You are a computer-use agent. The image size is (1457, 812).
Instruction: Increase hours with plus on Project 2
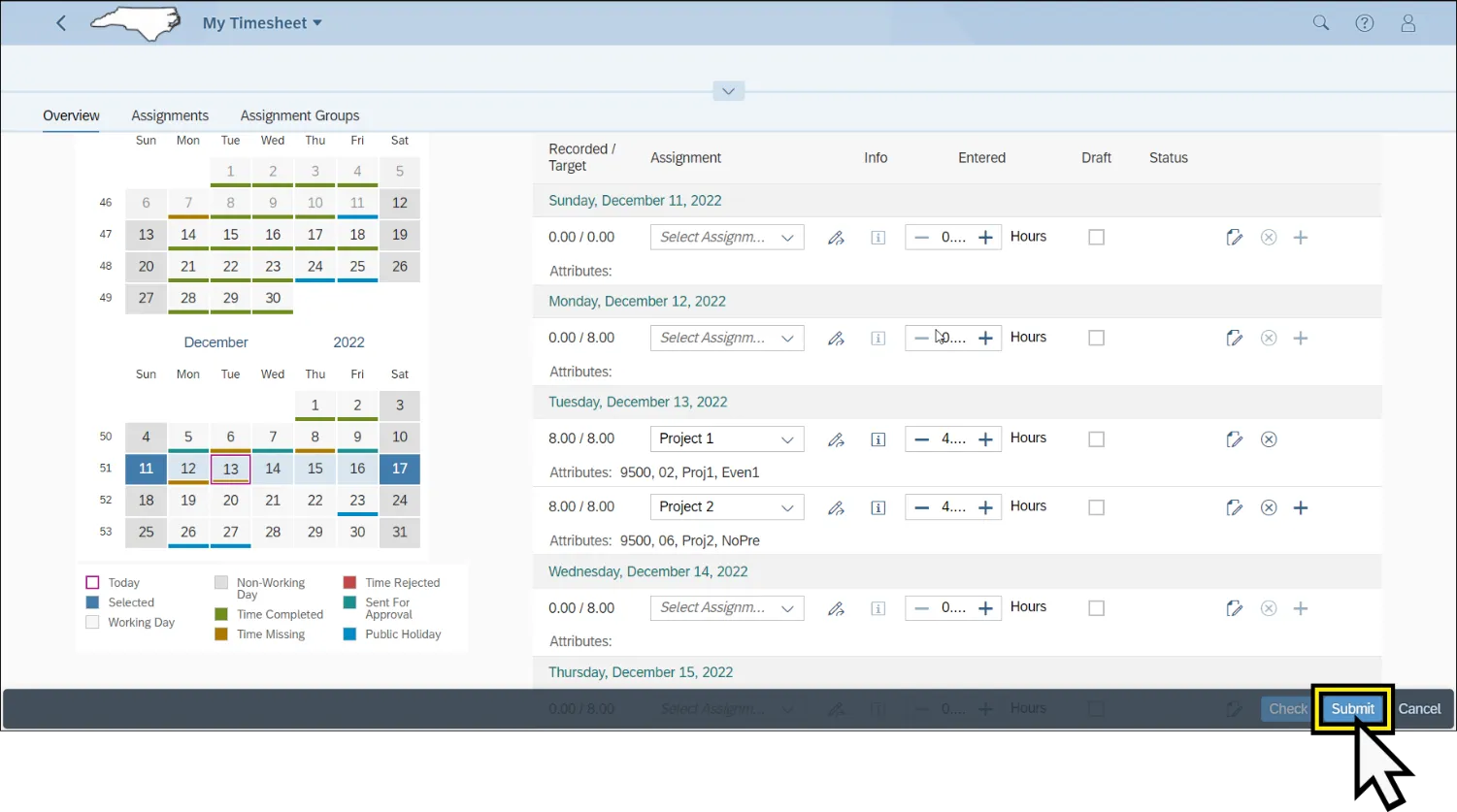point(985,507)
